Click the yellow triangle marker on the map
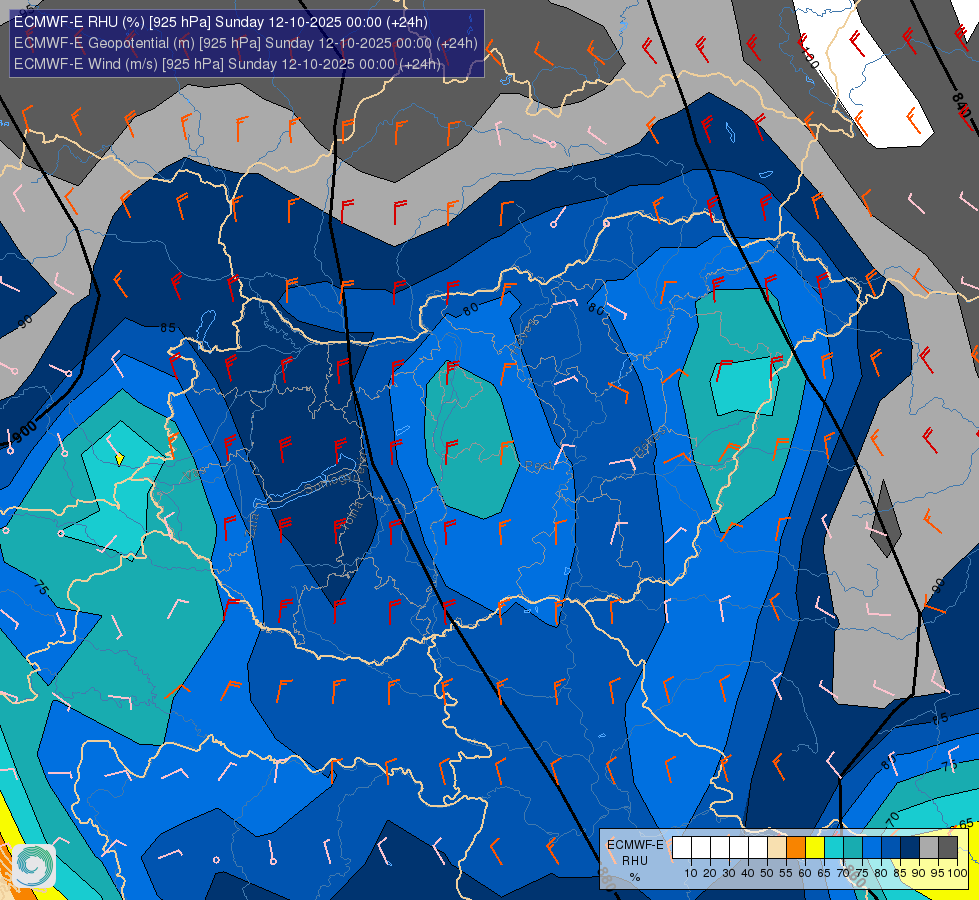979x900 pixels. click(x=120, y=459)
